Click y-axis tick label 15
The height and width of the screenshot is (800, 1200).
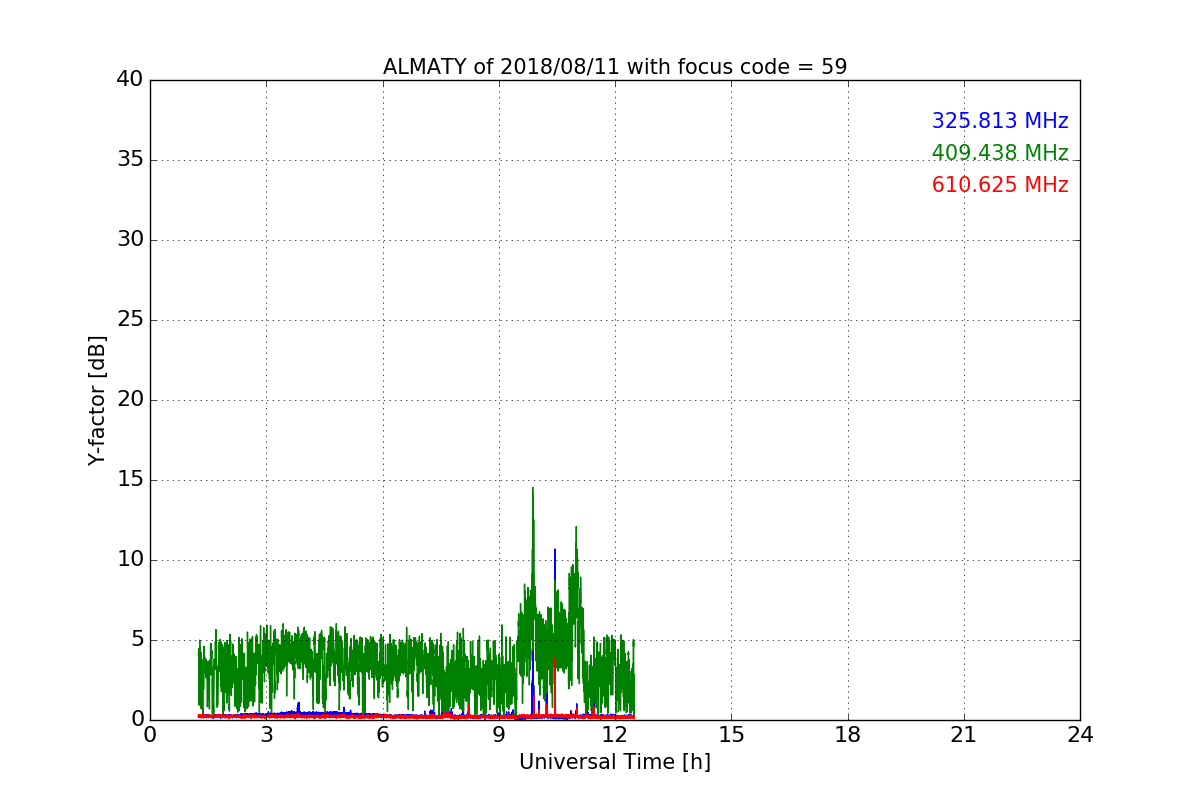pos(130,480)
